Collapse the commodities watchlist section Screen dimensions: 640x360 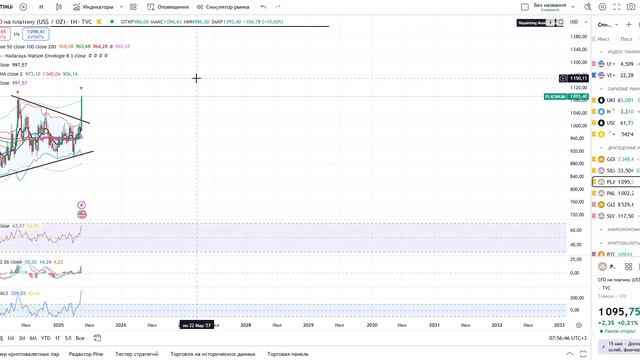(601, 89)
